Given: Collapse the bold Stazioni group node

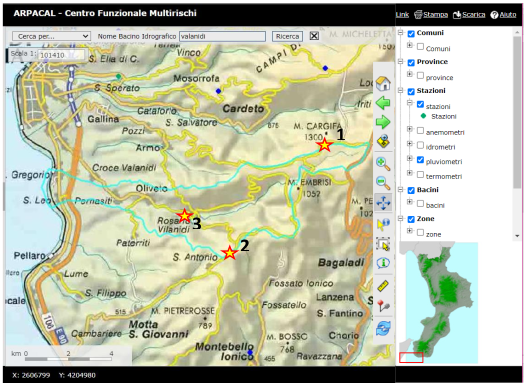Looking at the screenshot, I should (400, 90).
